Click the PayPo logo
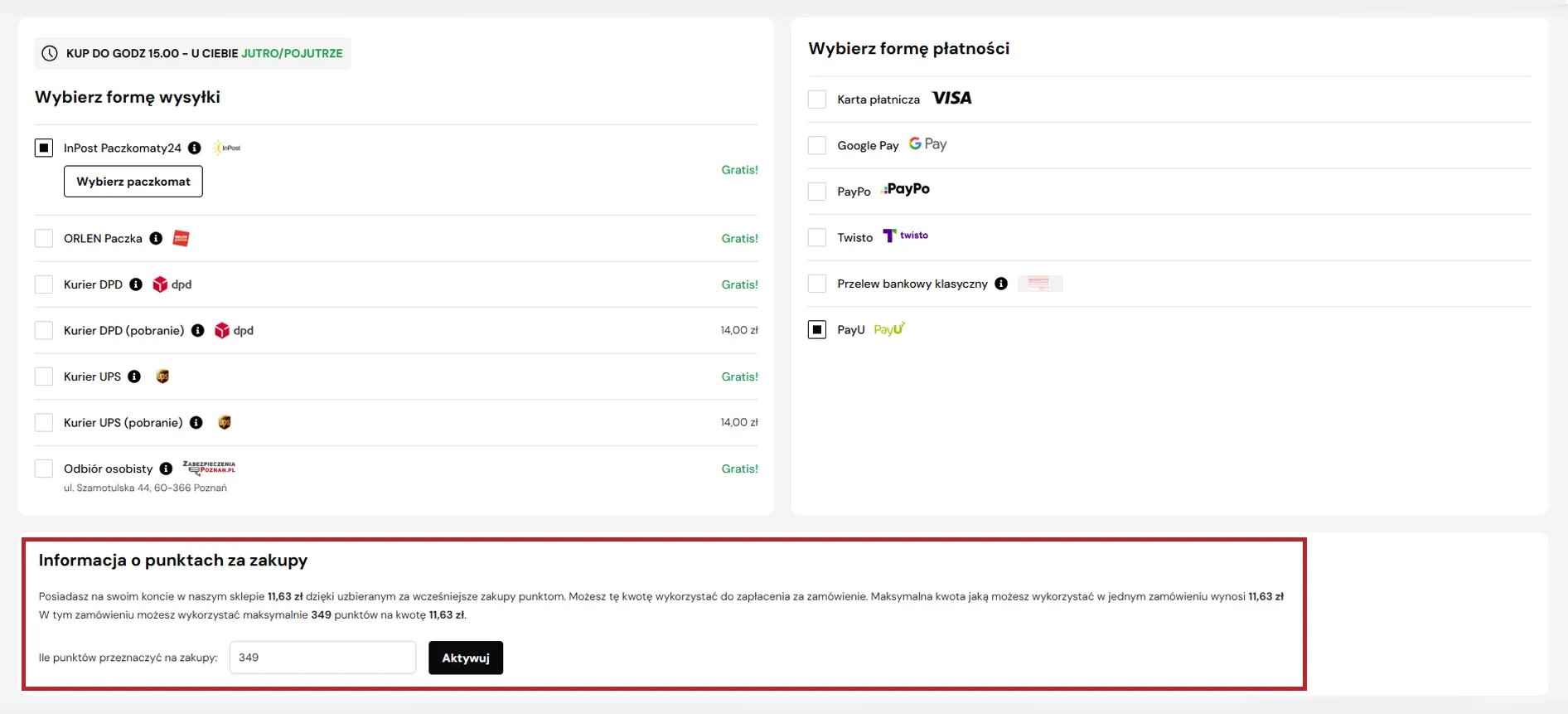This screenshot has height=714, width=1568. point(906,189)
